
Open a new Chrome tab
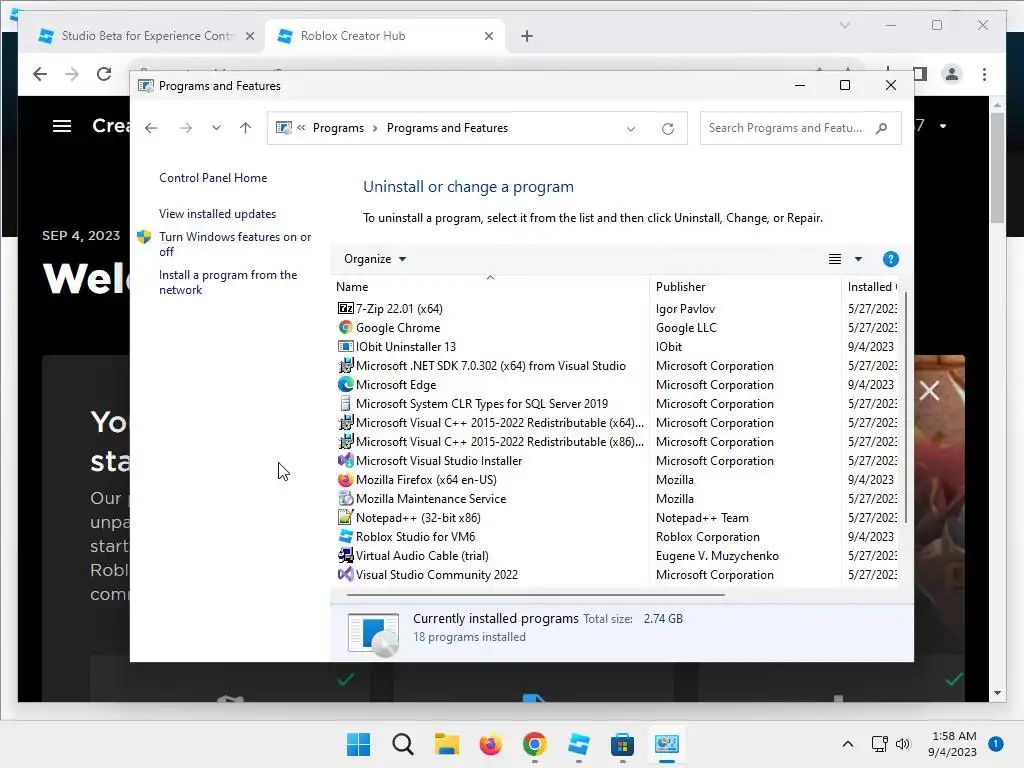click(527, 36)
